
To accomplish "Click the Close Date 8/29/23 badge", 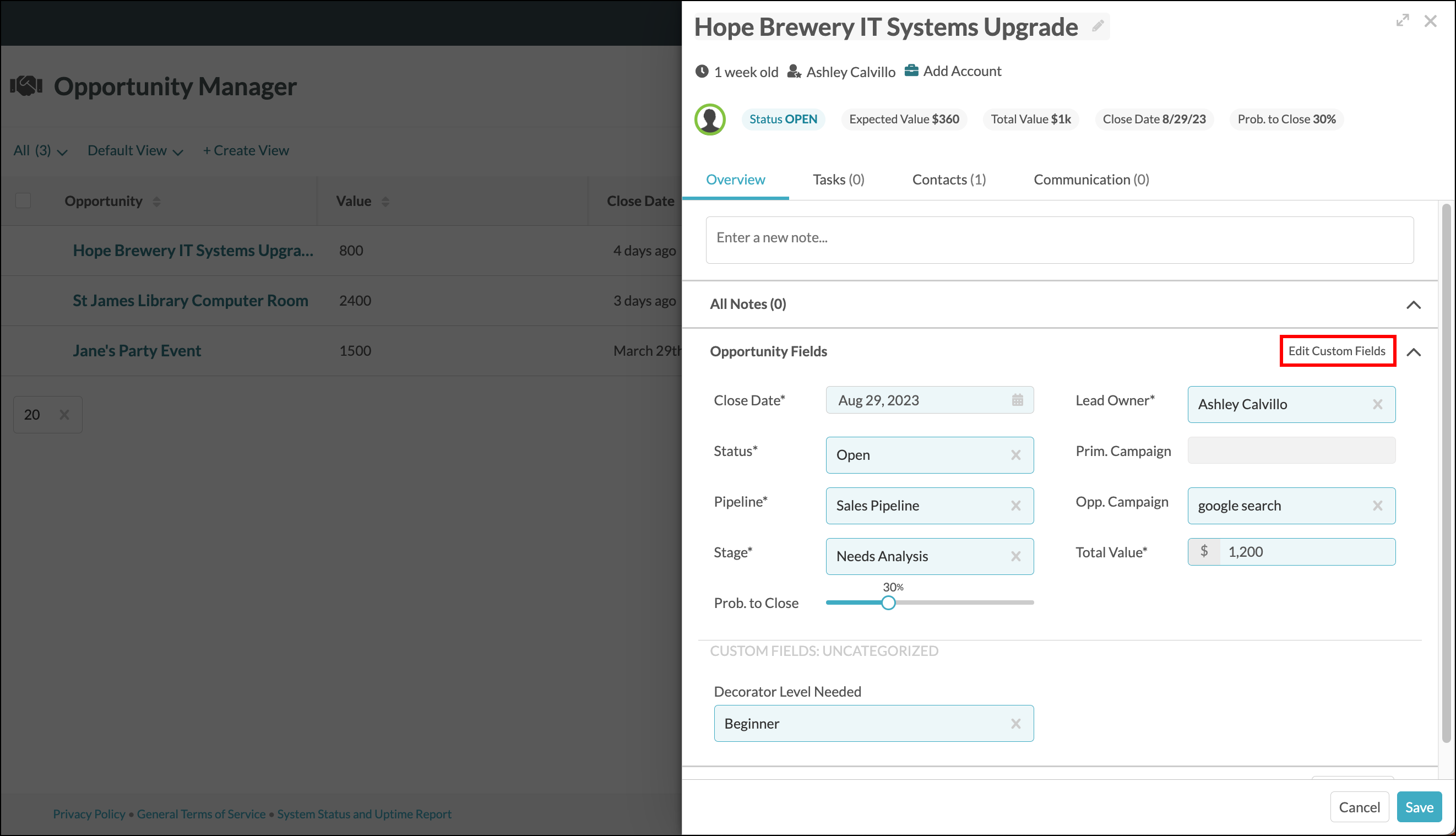I will [1154, 120].
